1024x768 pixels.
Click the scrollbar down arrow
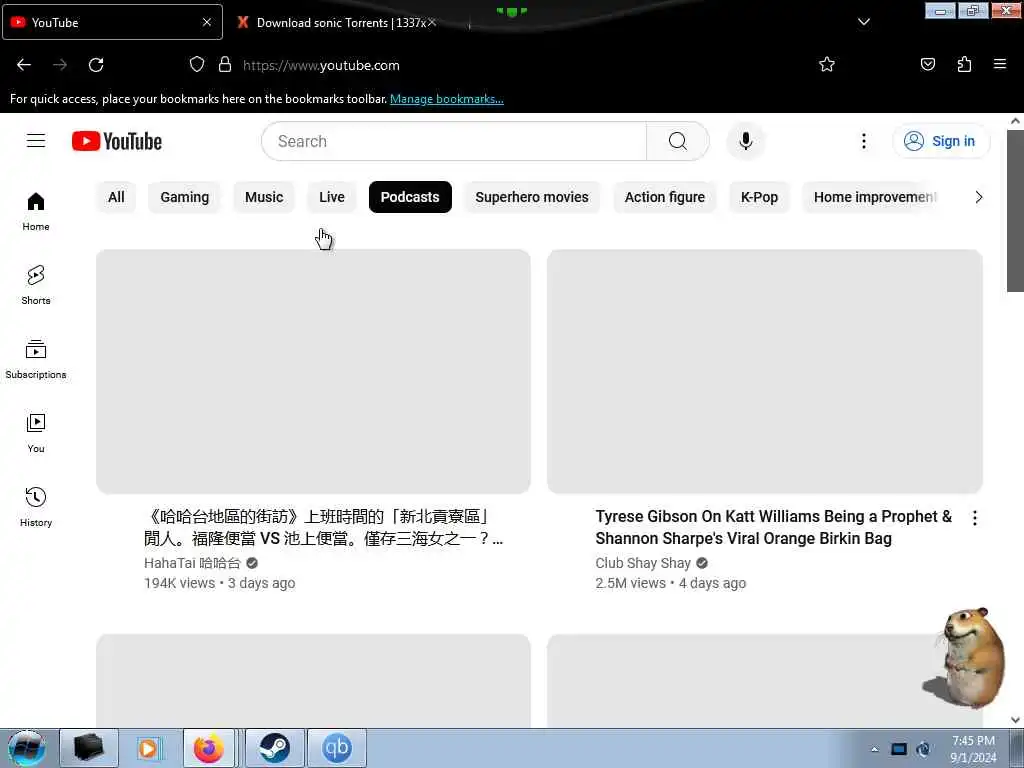tap(1015, 720)
